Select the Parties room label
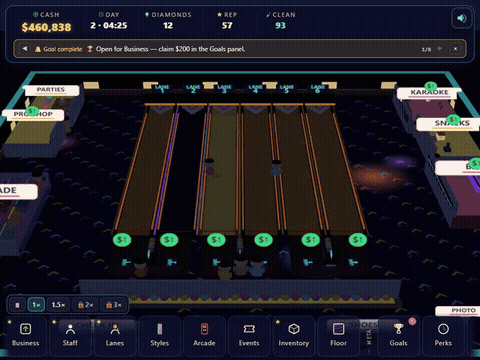The width and height of the screenshot is (480, 360). click(51, 90)
